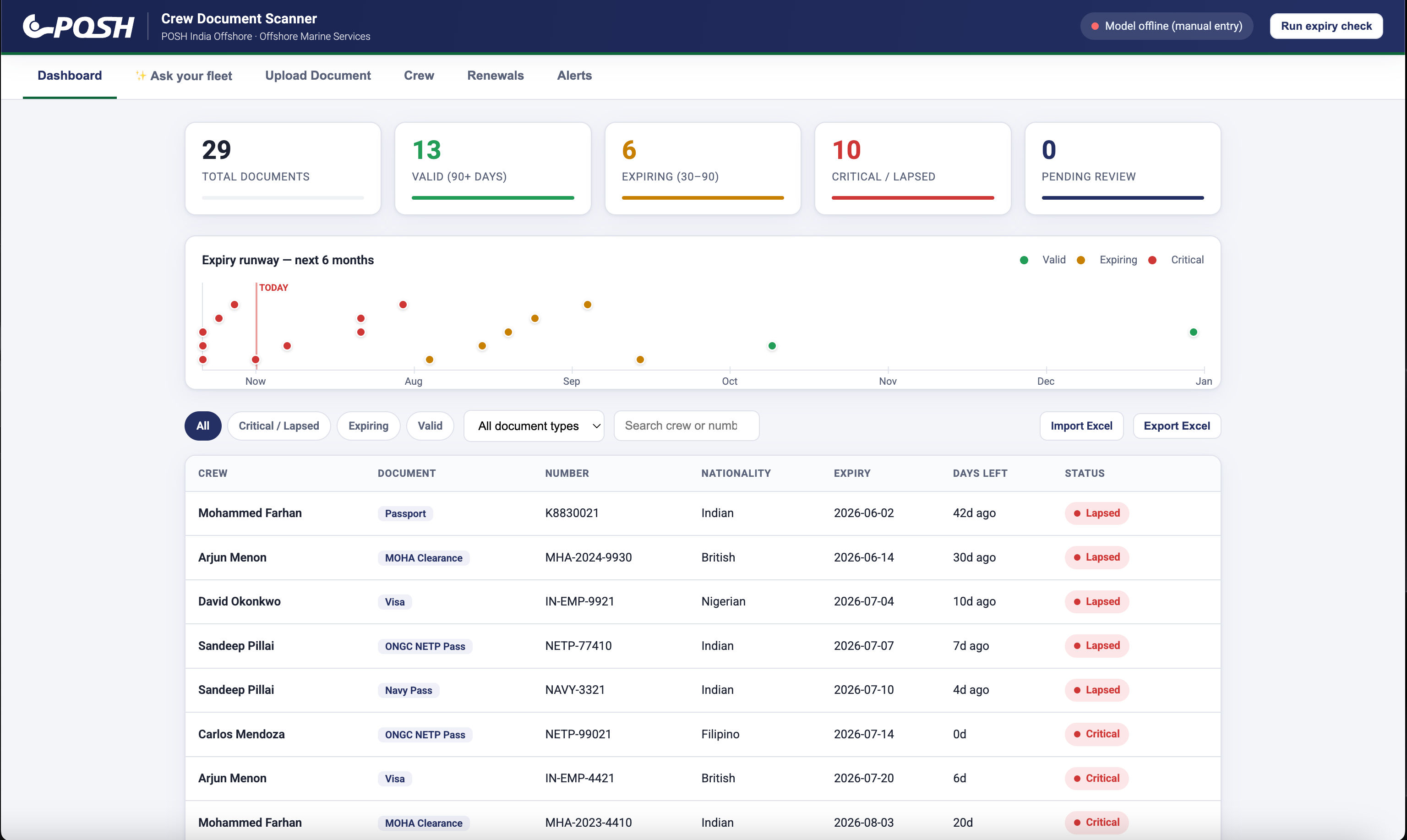The width and height of the screenshot is (1407, 840).
Task: Click the green Valid legend dot
Action: click(1024, 260)
